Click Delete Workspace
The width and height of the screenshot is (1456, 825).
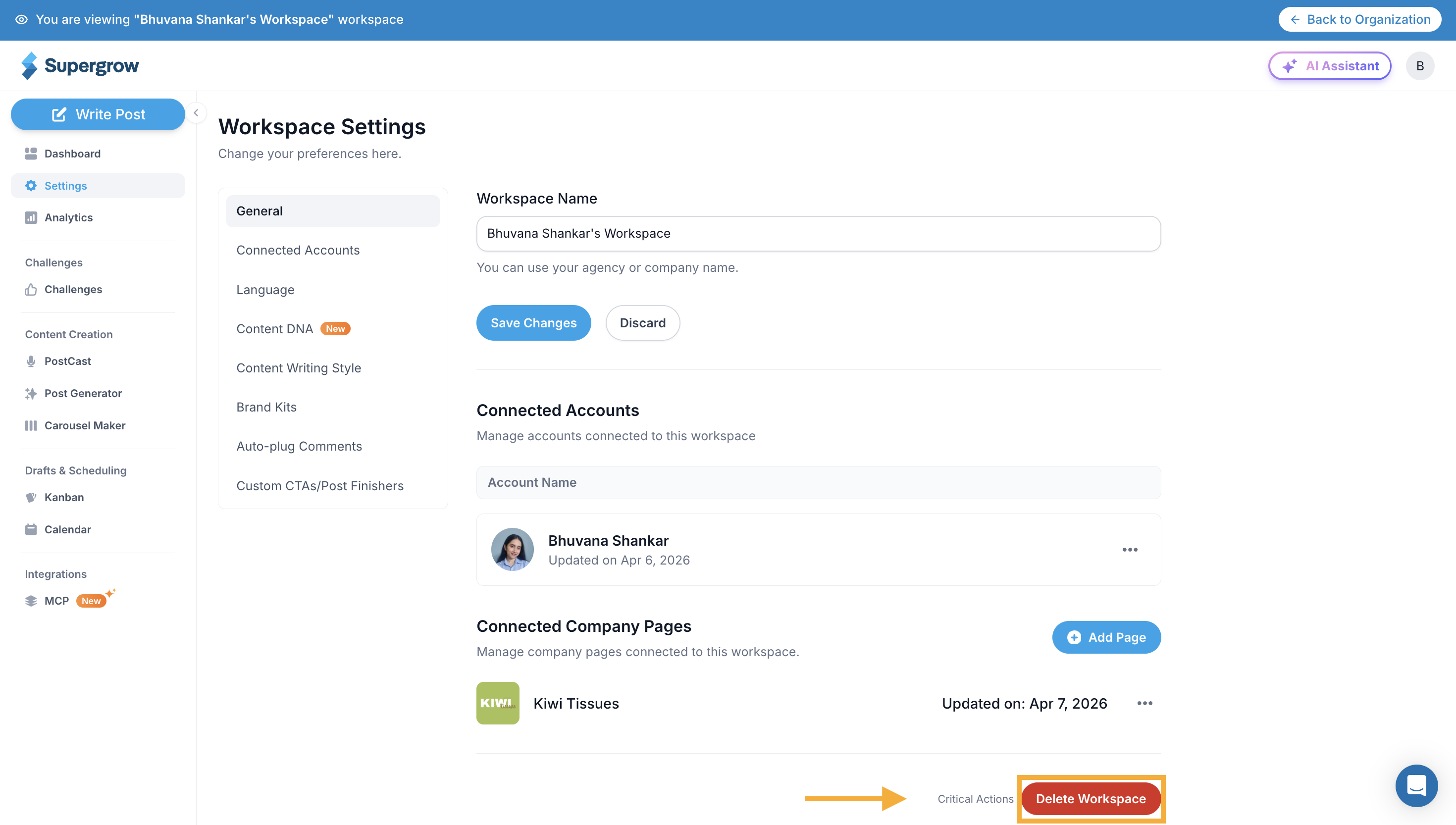[x=1091, y=799]
